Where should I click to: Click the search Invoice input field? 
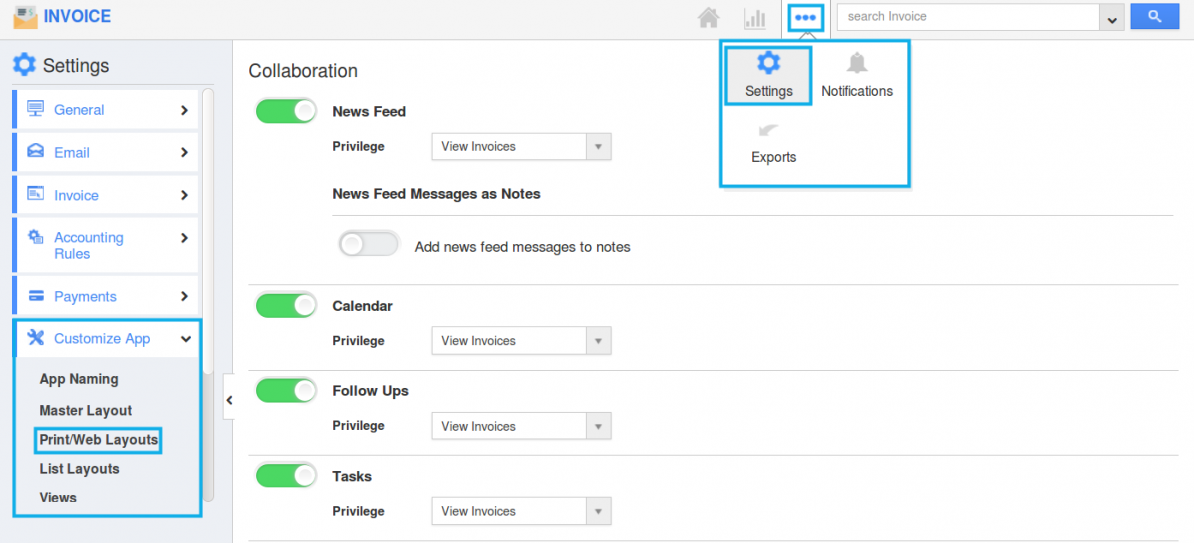click(x=967, y=17)
